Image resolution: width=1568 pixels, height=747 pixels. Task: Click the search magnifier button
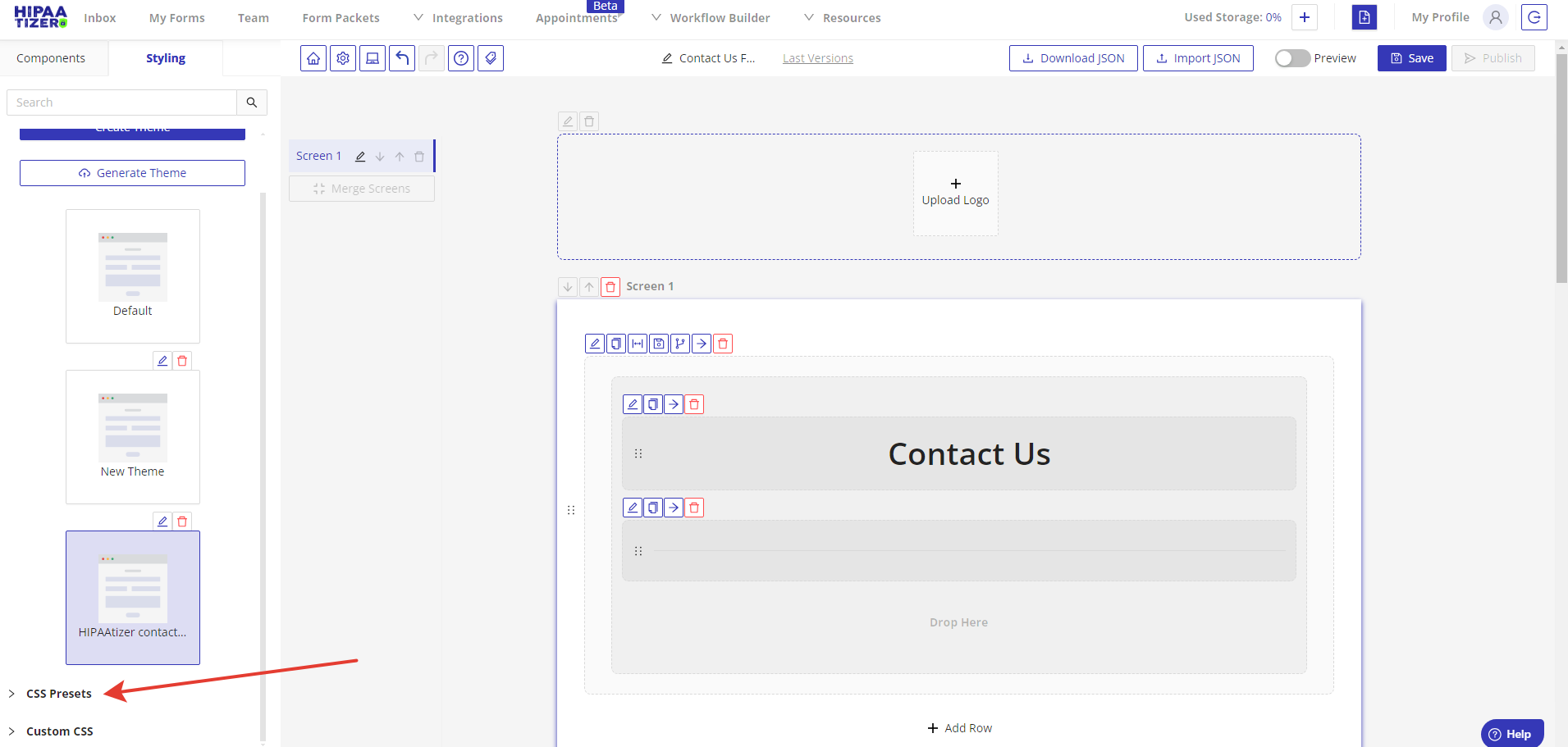click(252, 102)
